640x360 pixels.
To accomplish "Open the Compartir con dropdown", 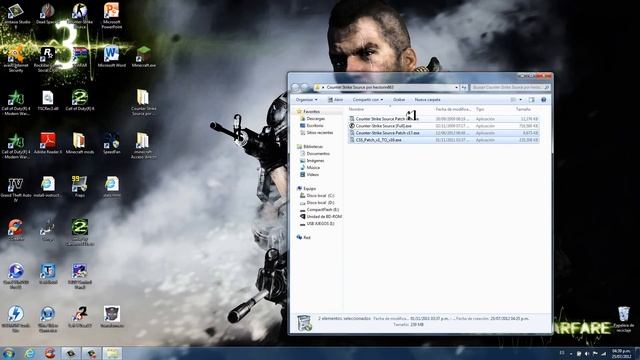I will pos(368,100).
